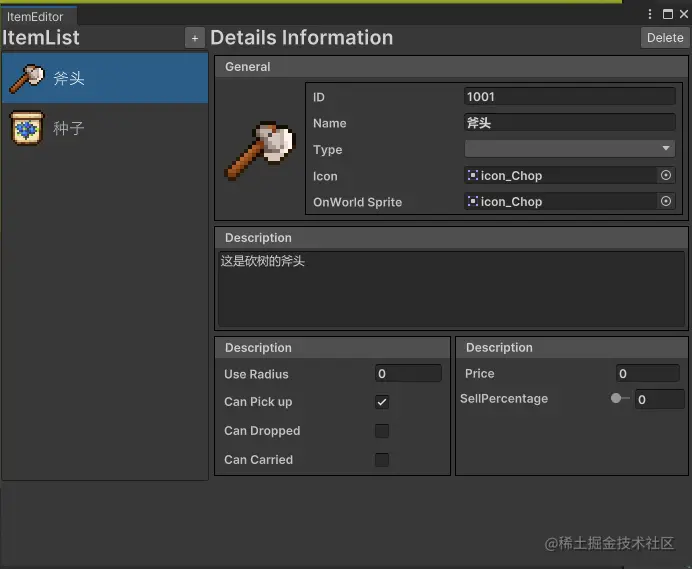The height and width of the screenshot is (569, 692).
Task: Disable the Can Pick up checkbox
Action: tap(382, 402)
